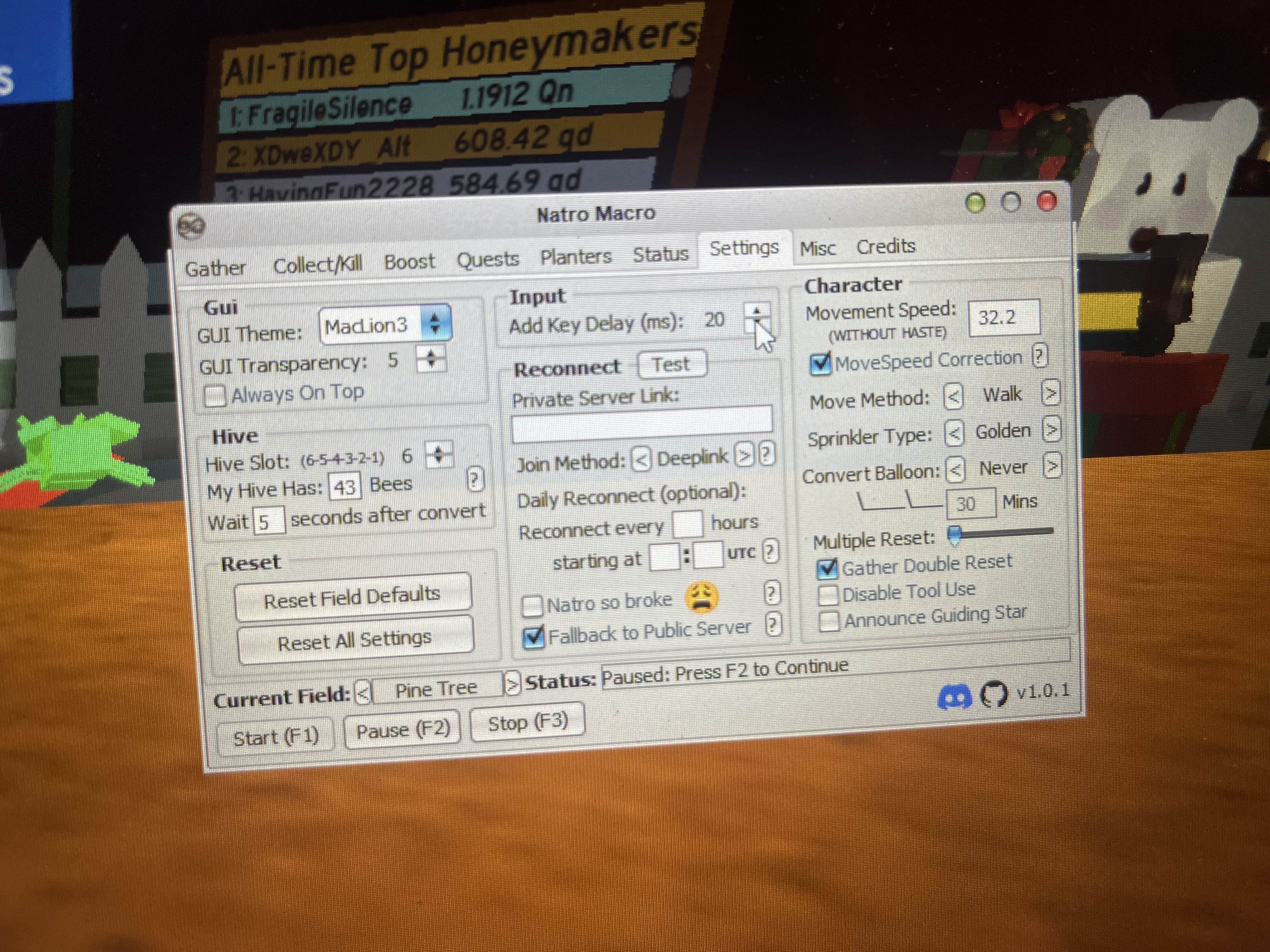Click the Multiple Reset slider handle
This screenshot has height=952, width=1270.
(954, 534)
